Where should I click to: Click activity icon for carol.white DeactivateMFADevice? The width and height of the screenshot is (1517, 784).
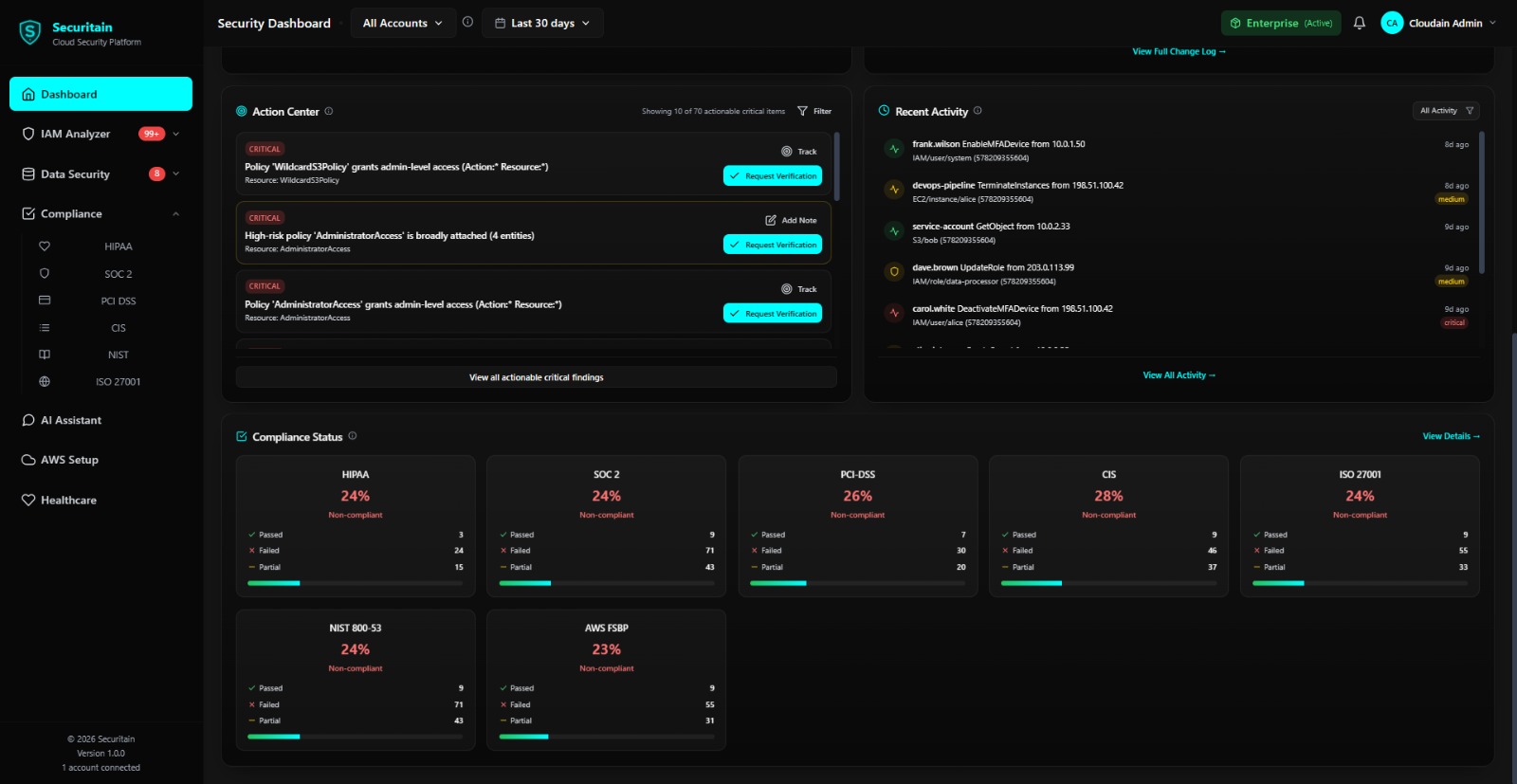pos(894,313)
